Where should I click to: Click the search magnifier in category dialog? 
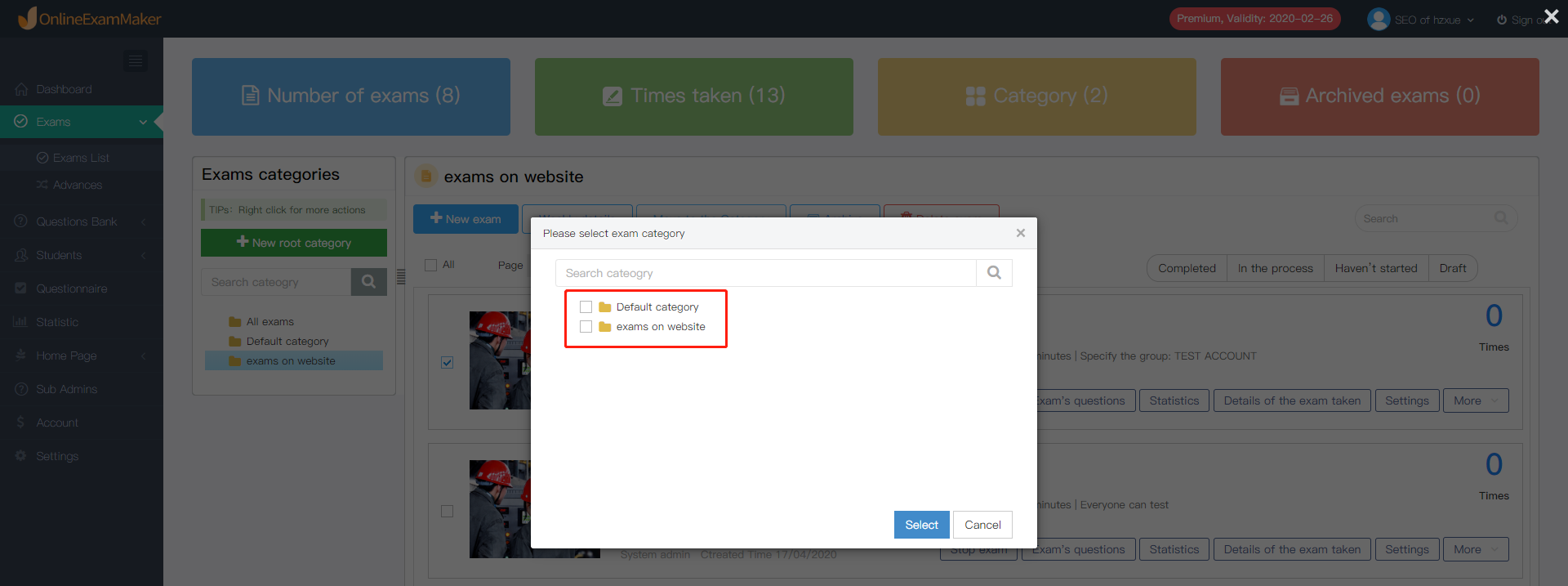pos(994,273)
